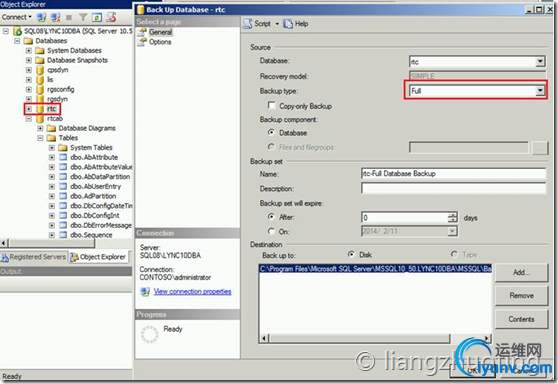558x384 pixels.
Task: Click the Help toolbar button label
Action: point(301,24)
